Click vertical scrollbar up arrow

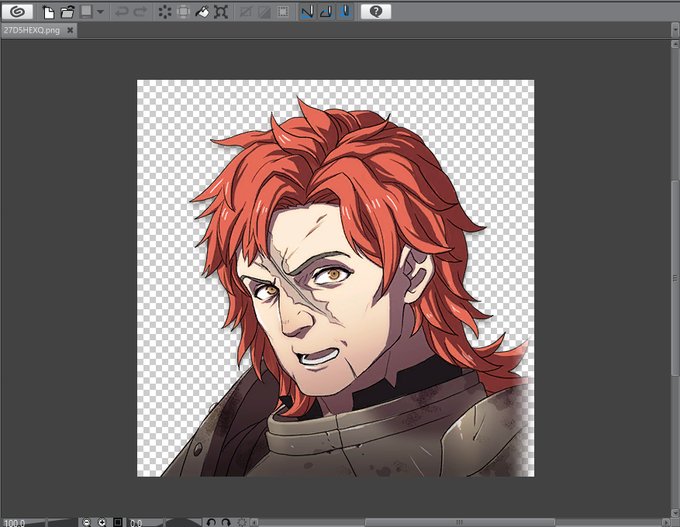[x=675, y=44]
